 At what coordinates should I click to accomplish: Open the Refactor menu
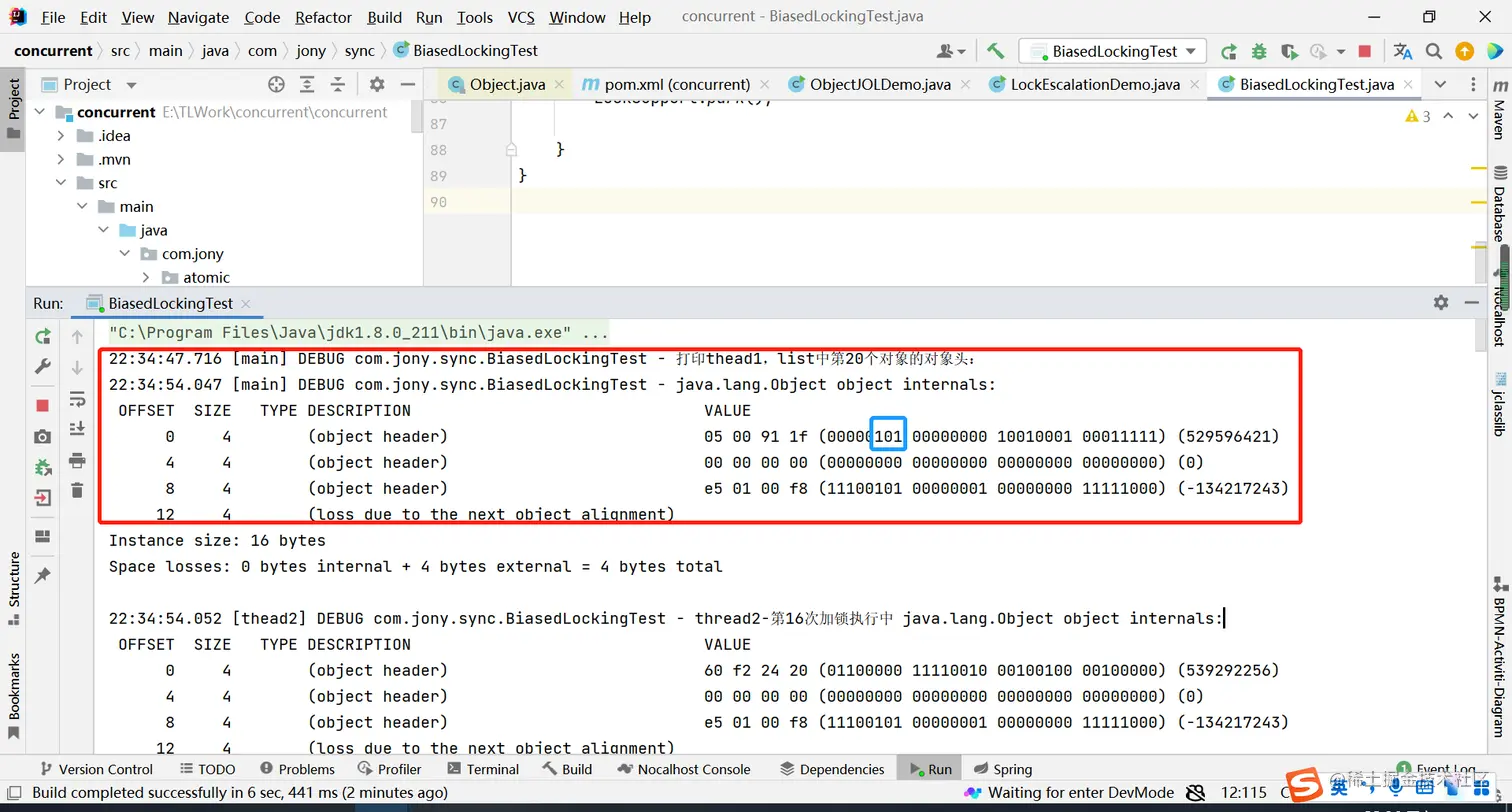323,17
